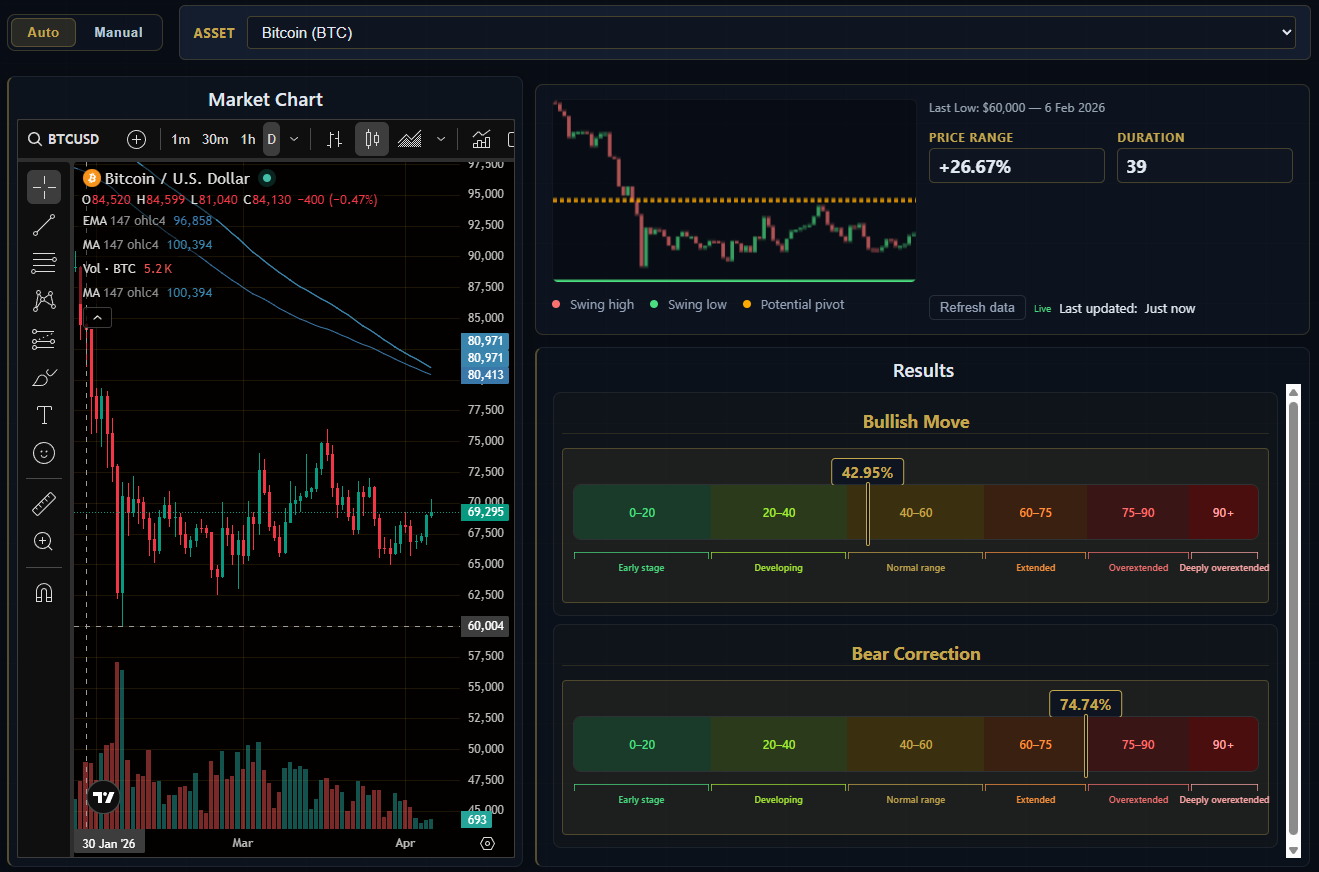Click the 60,004 price level label
The width and height of the screenshot is (1319, 872).
coord(485,626)
